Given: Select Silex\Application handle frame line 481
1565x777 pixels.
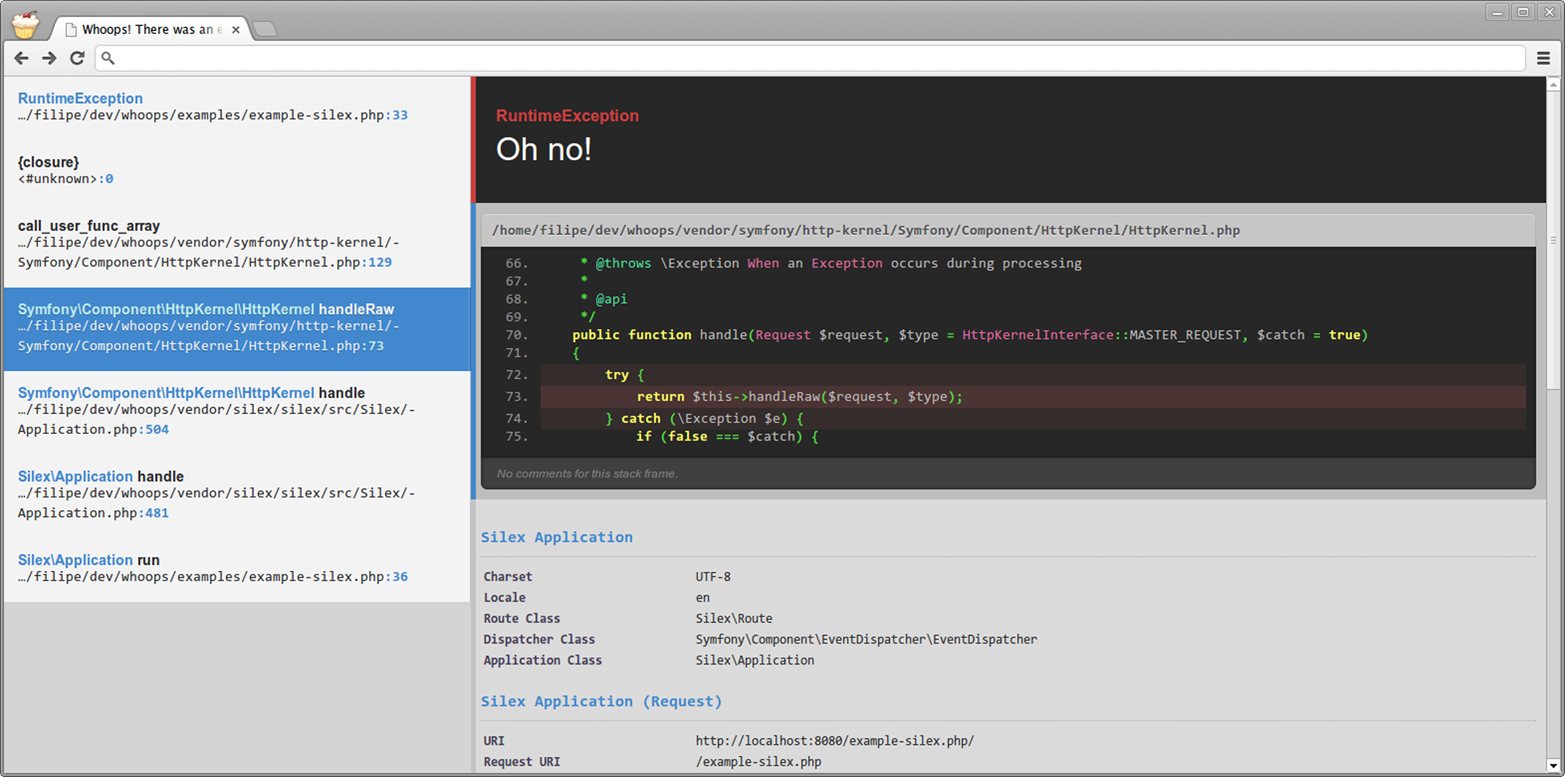Looking at the screenshot, I should pos(236,494).
